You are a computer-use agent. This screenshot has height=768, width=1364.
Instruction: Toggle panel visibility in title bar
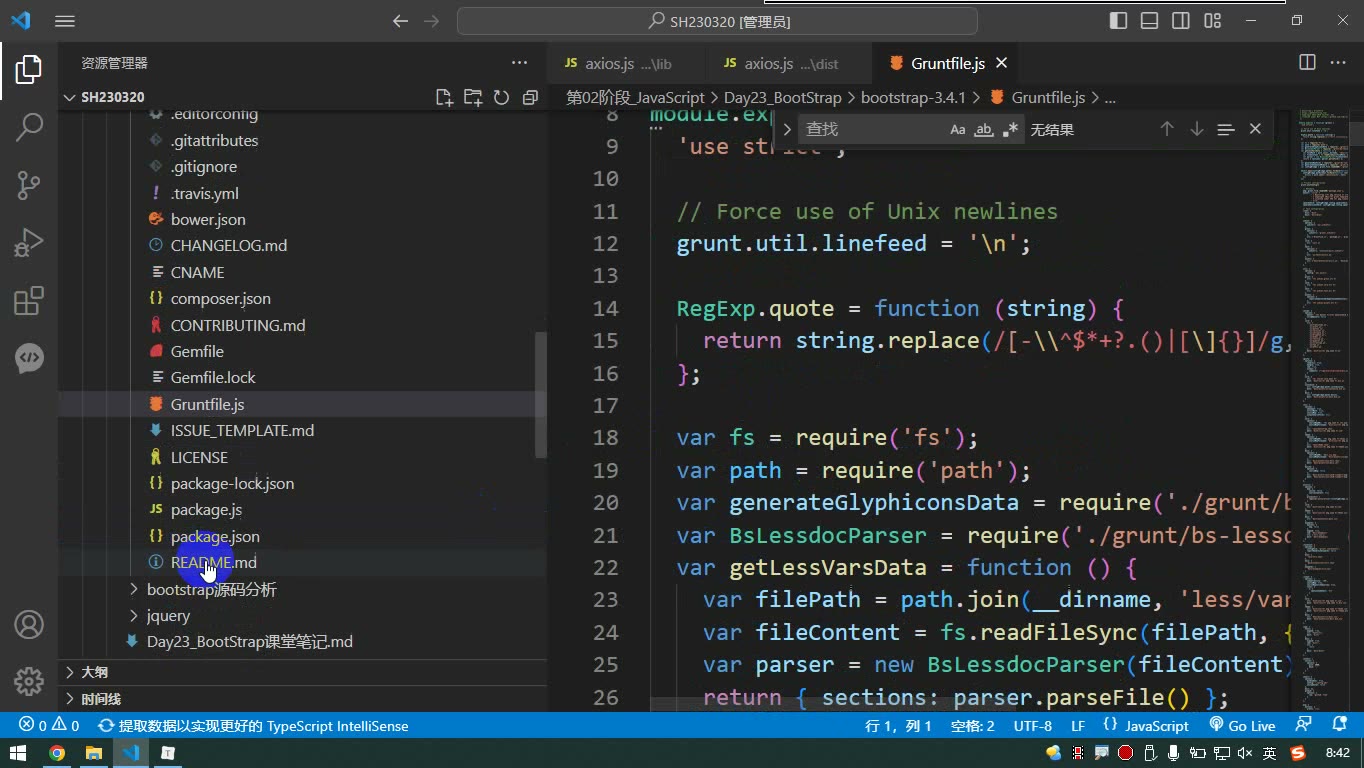click(1150, 21)
